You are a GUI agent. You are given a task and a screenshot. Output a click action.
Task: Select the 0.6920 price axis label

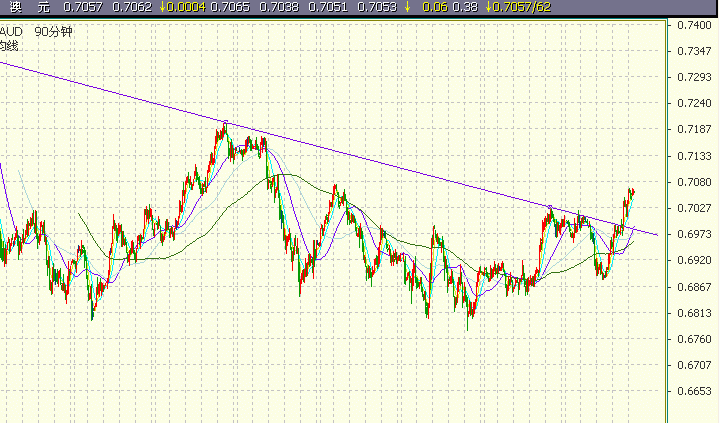tap(694, 260)
